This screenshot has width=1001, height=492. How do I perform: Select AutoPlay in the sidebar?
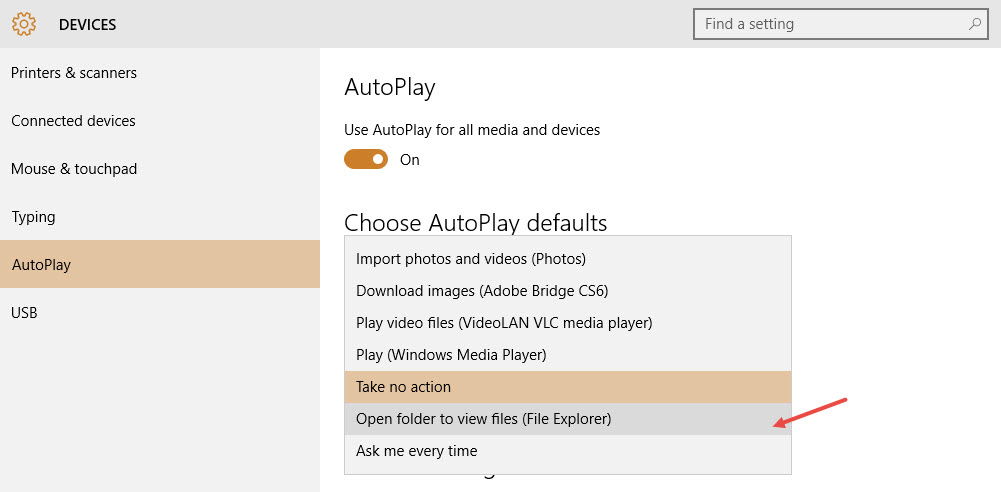pos(160,264)
